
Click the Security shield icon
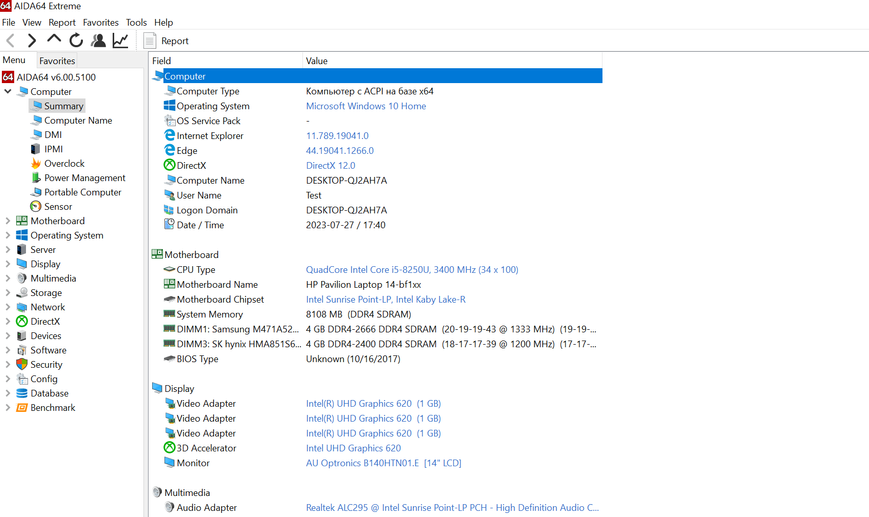pos(22,364)
